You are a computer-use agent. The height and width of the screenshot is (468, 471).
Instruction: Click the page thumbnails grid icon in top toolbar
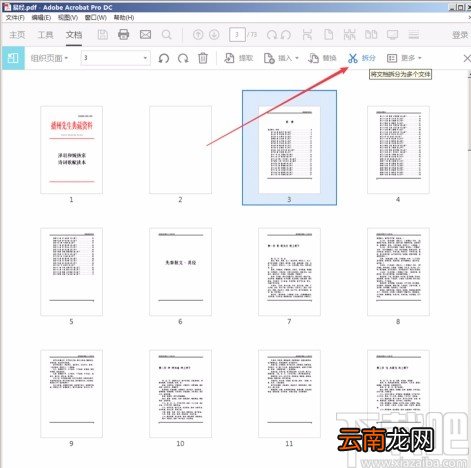point(349,34)
